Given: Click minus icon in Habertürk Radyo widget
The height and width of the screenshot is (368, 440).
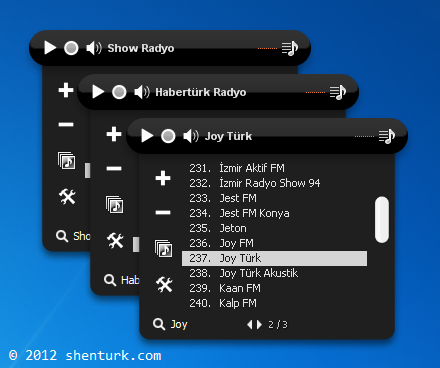Looking at the screenshot, I should pyautogui.click(x=114, y=169).
